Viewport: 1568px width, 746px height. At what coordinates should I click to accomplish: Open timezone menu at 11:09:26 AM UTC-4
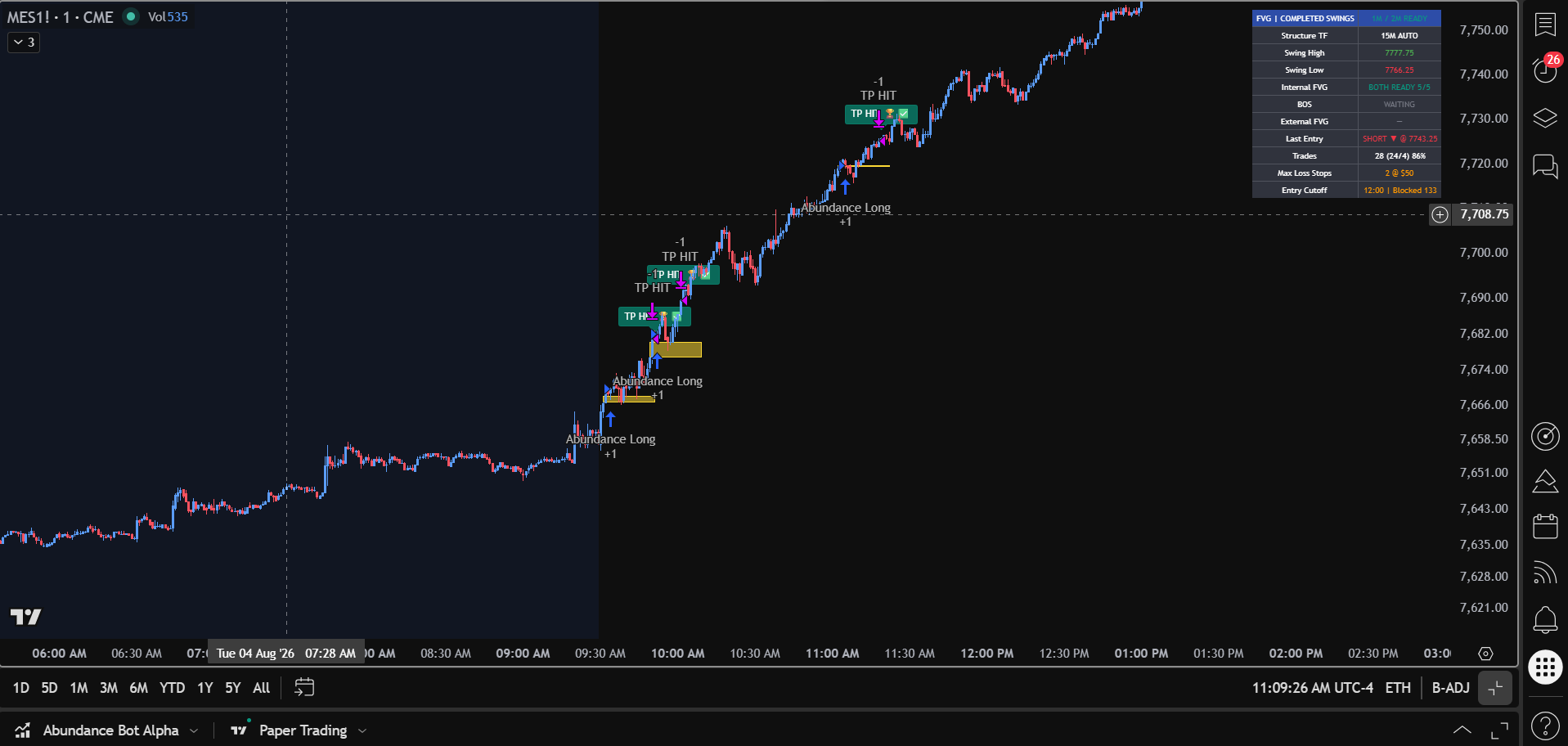coord(1312,688)
